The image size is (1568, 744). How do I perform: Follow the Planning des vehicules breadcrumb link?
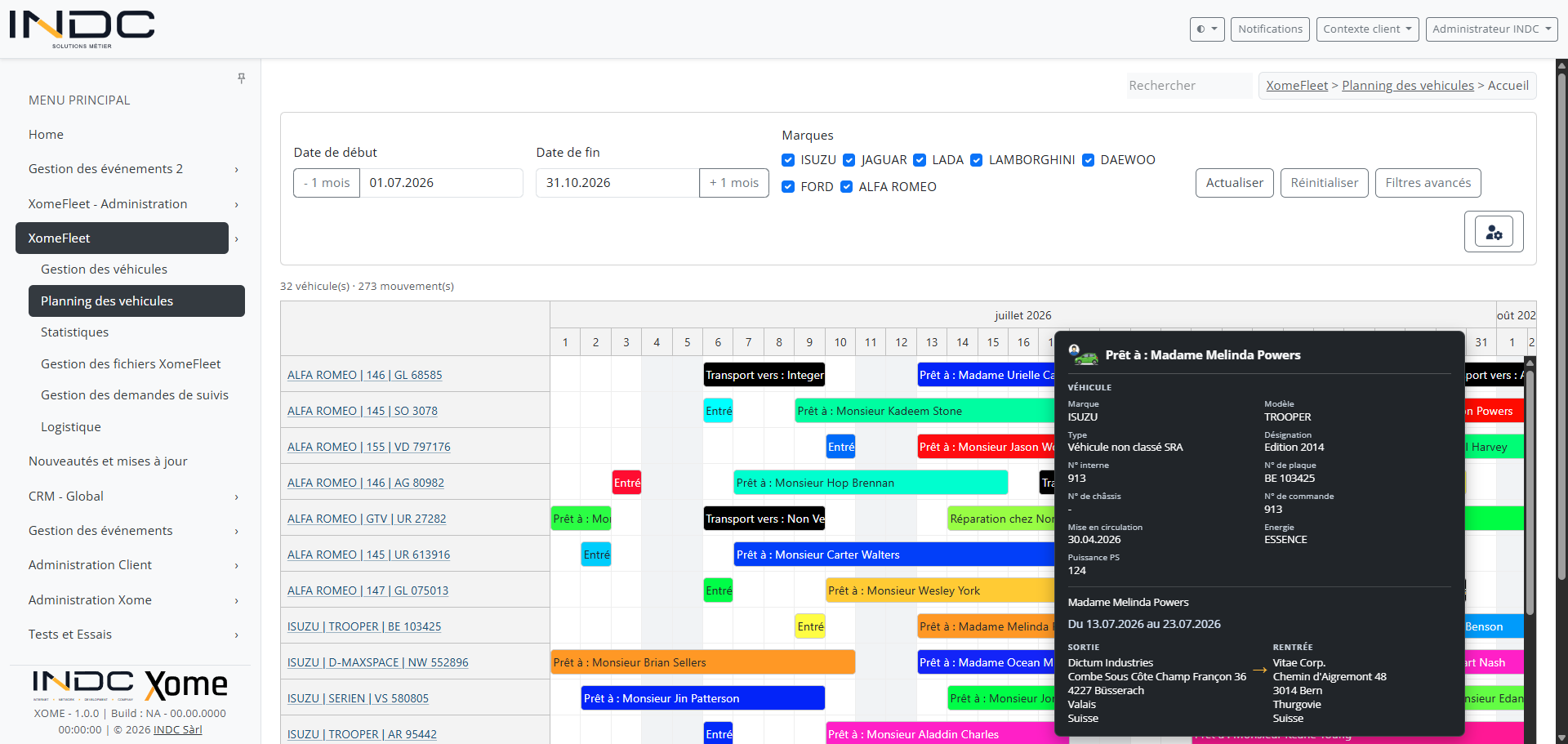tap(1408, 86)
